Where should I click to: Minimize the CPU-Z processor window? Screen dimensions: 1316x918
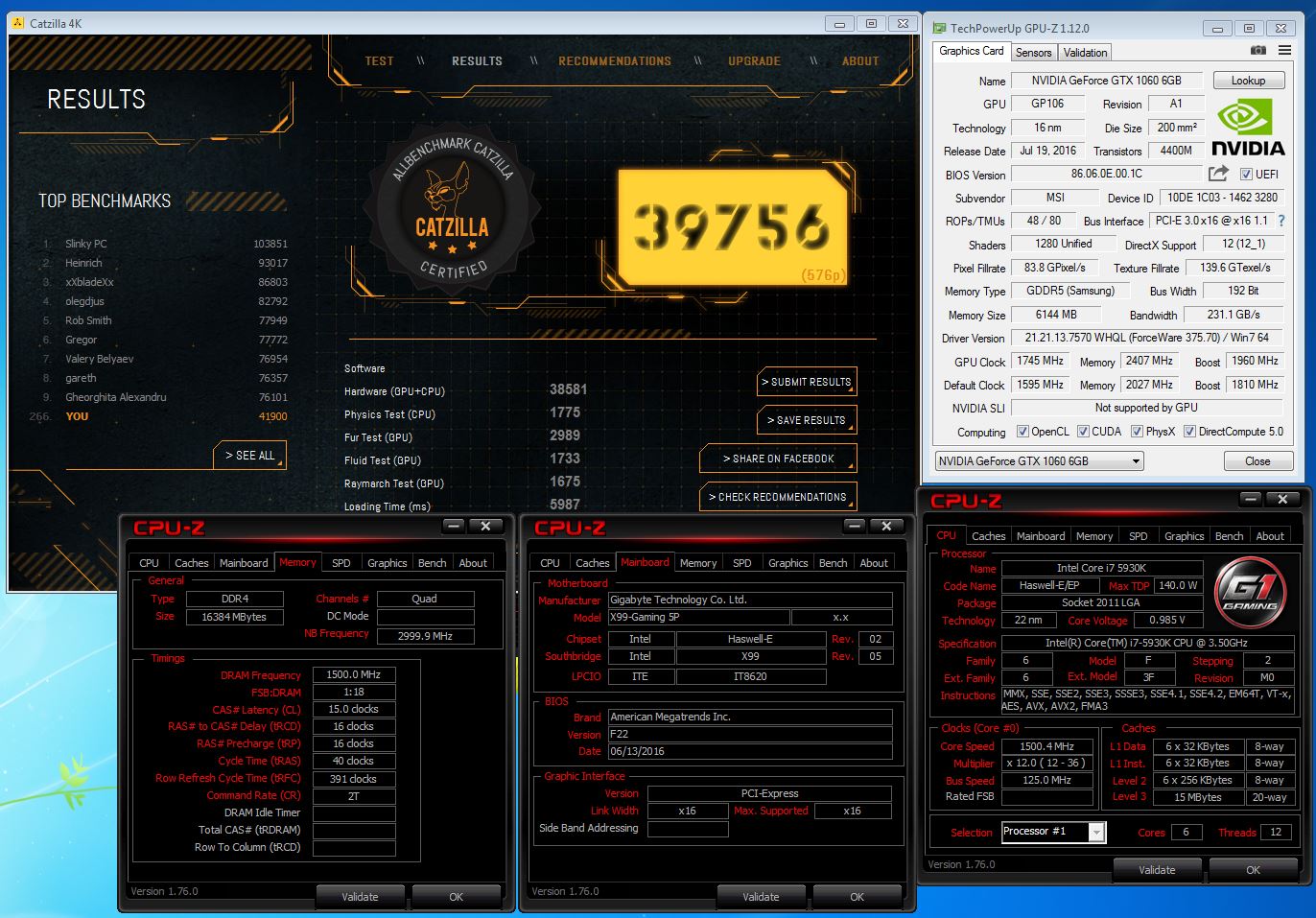(1250, 499)
